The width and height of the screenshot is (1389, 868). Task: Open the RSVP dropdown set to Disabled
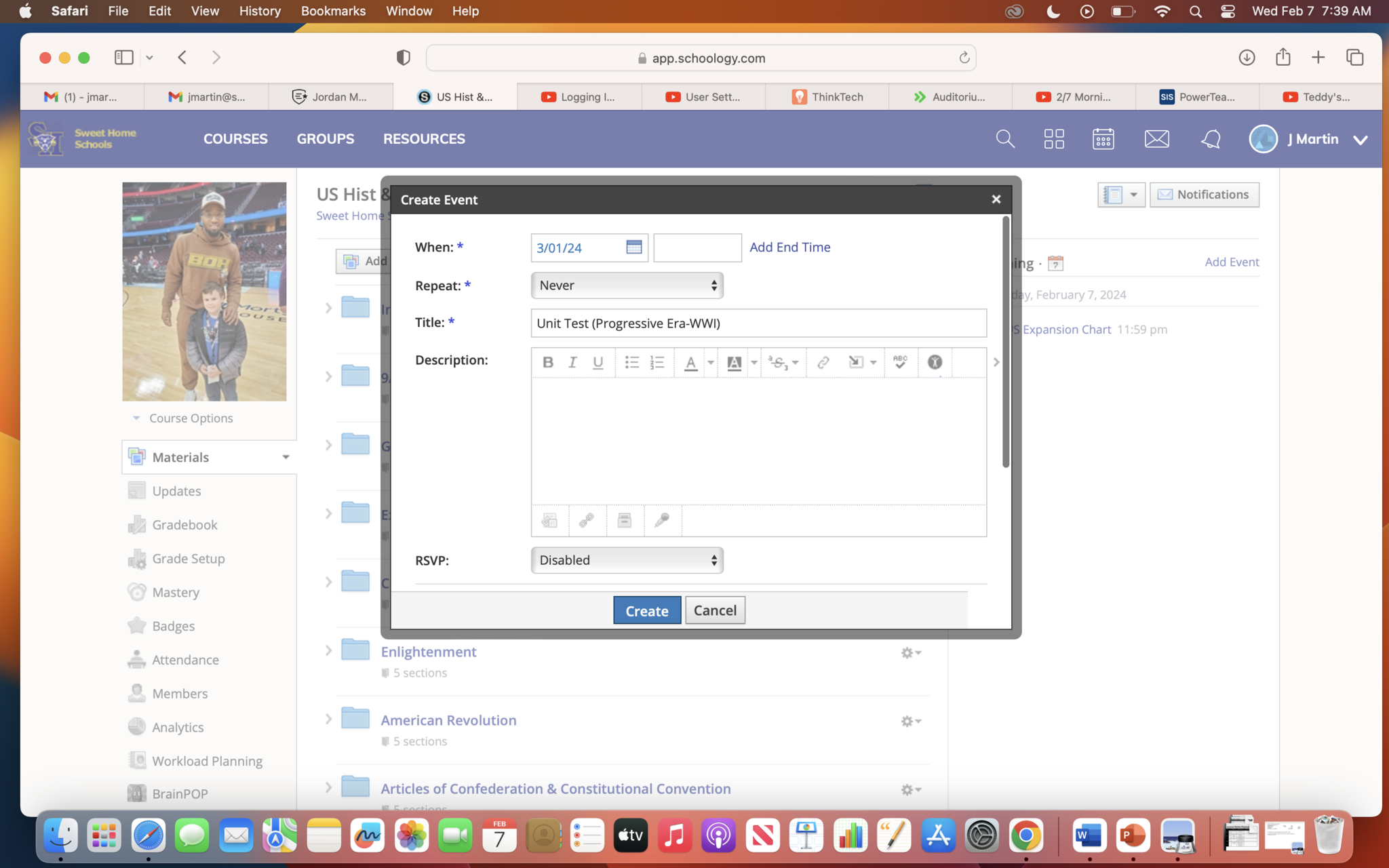(x=627, y=560)
